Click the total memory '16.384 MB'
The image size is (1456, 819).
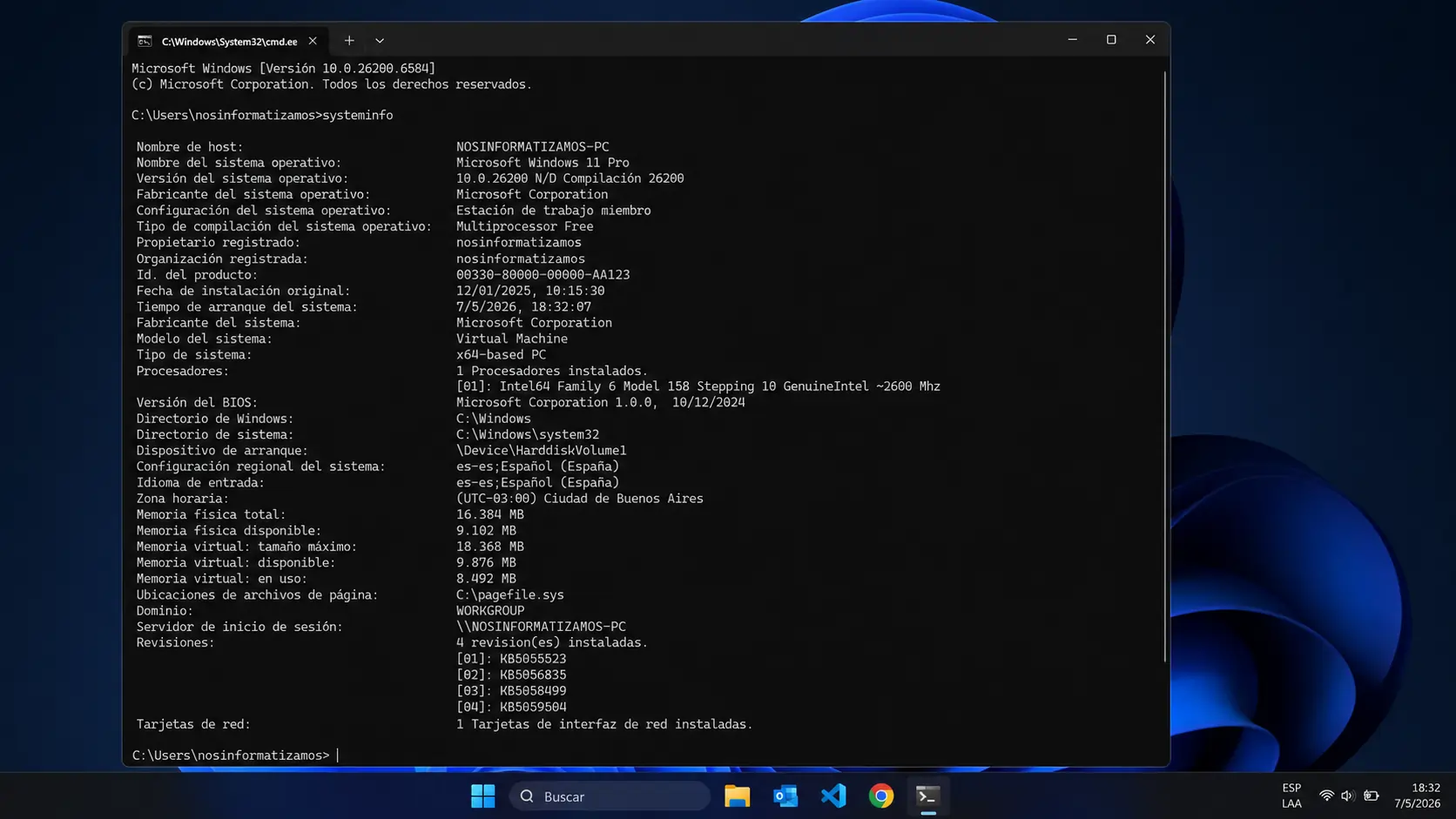(490, 514)
